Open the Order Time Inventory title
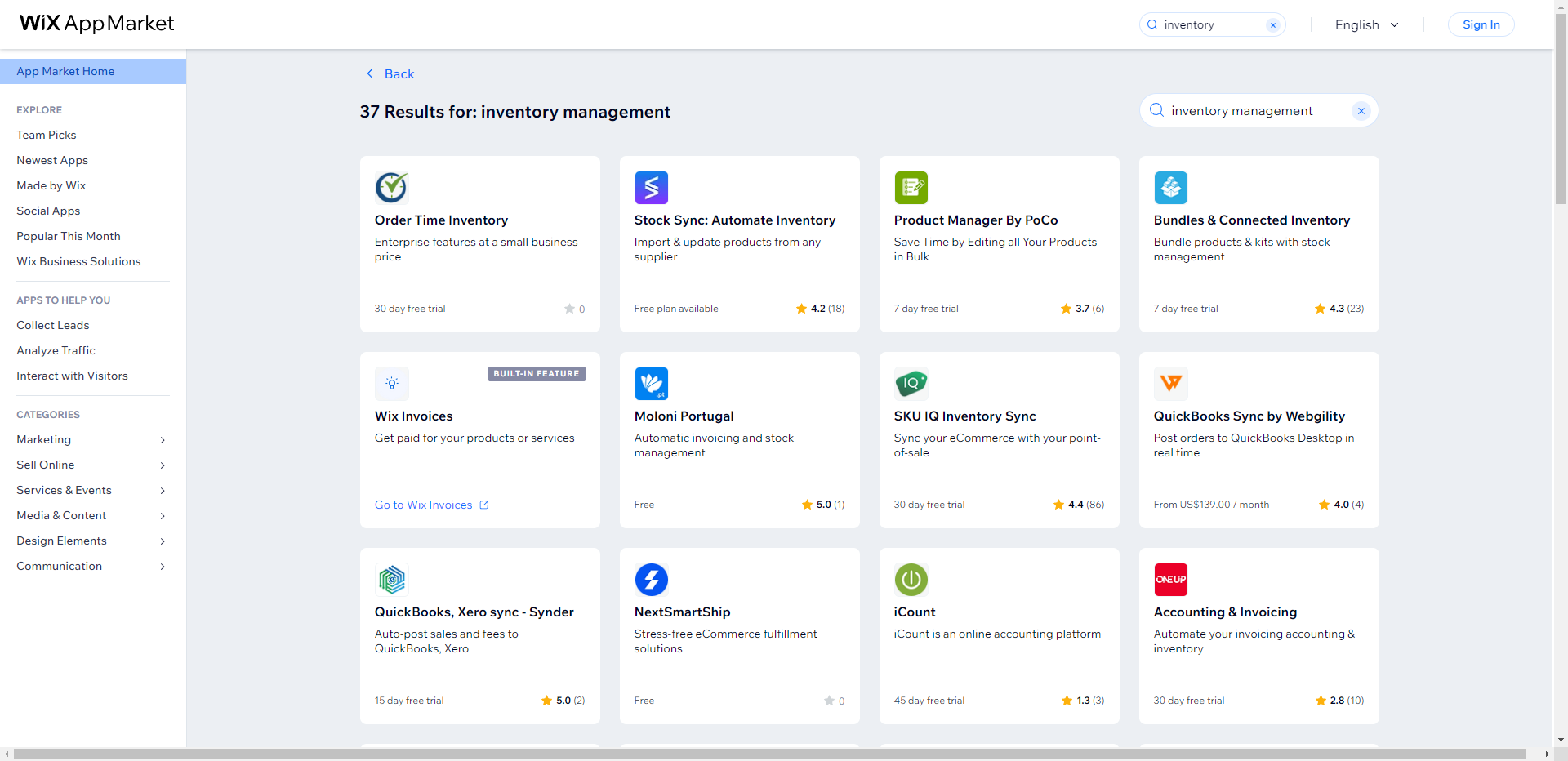1568x761 pixels. click(x=441, y=220)
